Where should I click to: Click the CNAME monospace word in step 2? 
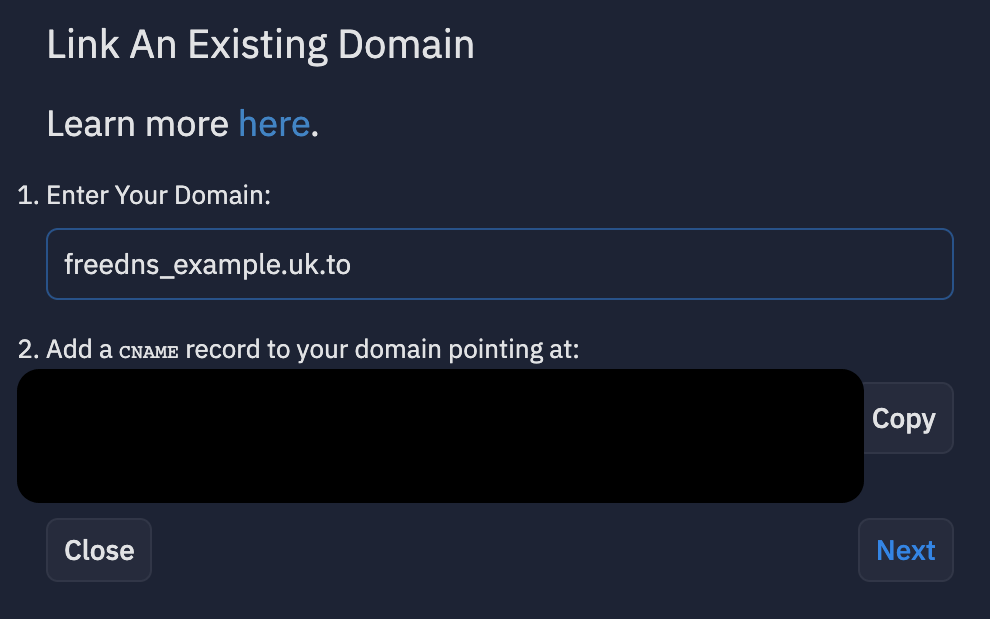click(x=149, y=351)
